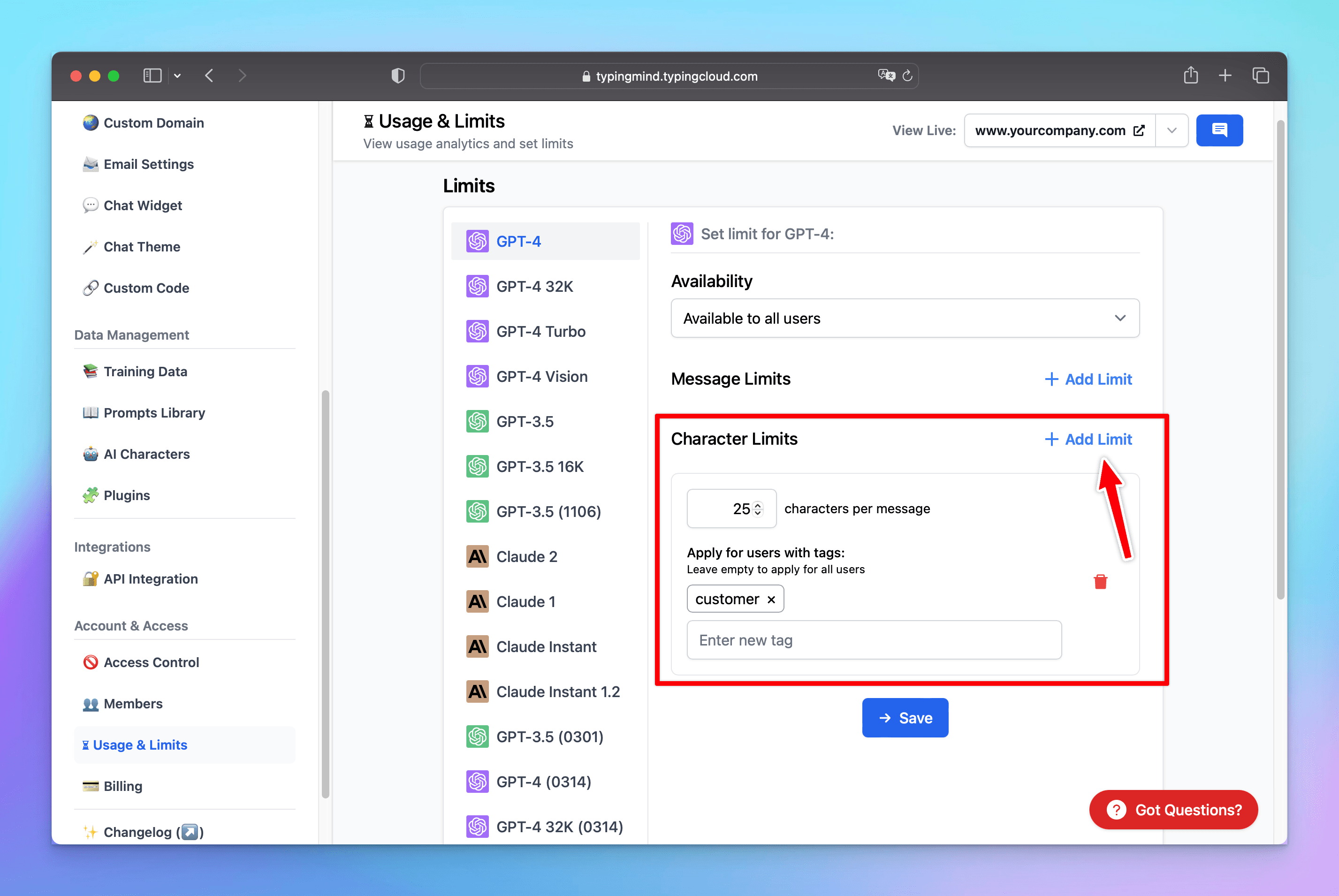Open the Availability dropdown
Screen dimensions: 1339x896
[x=905, y=318]
